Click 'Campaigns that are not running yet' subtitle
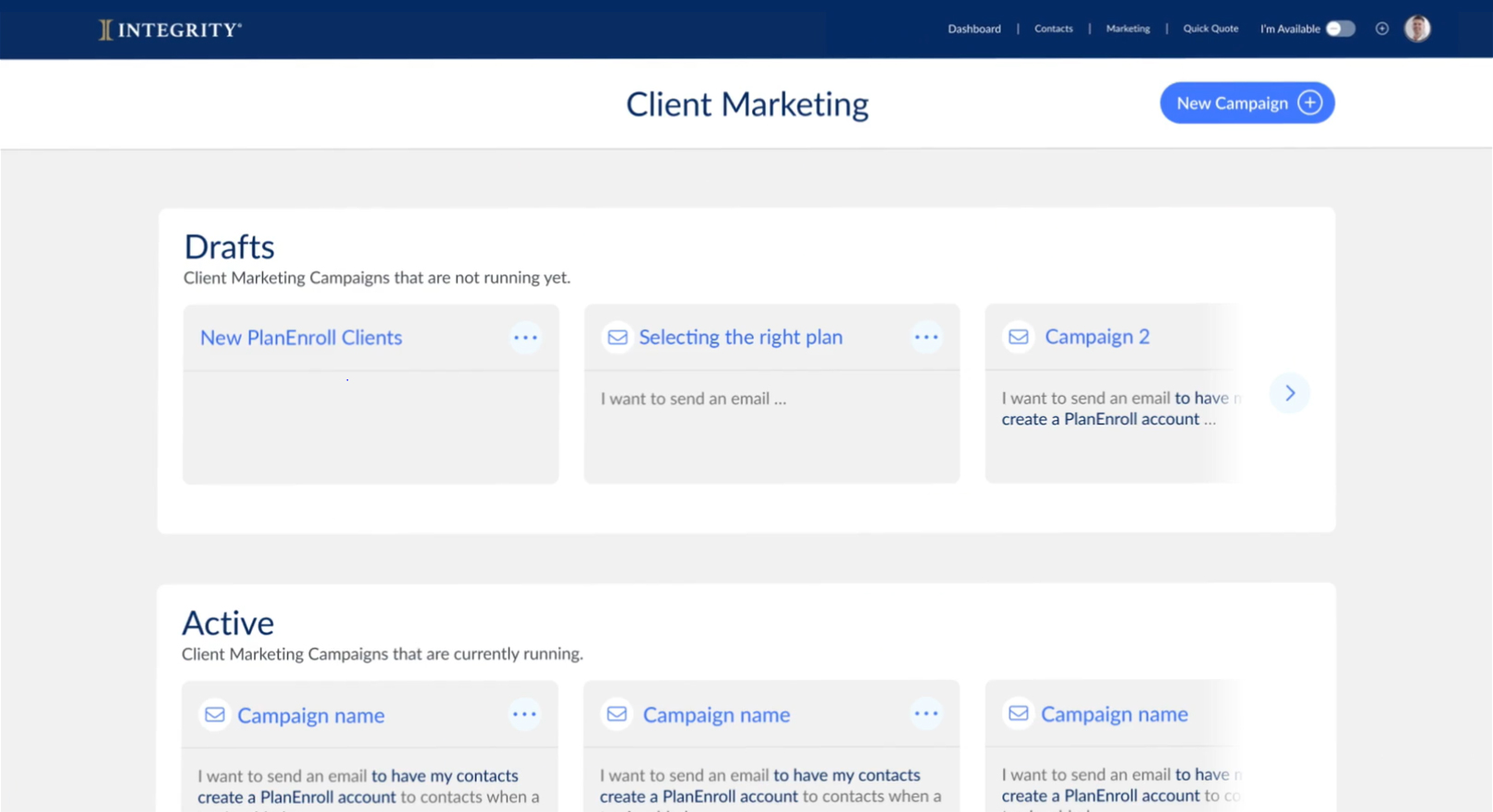Viewport: 1493px width, 812px height. click(x=376, y=278)
